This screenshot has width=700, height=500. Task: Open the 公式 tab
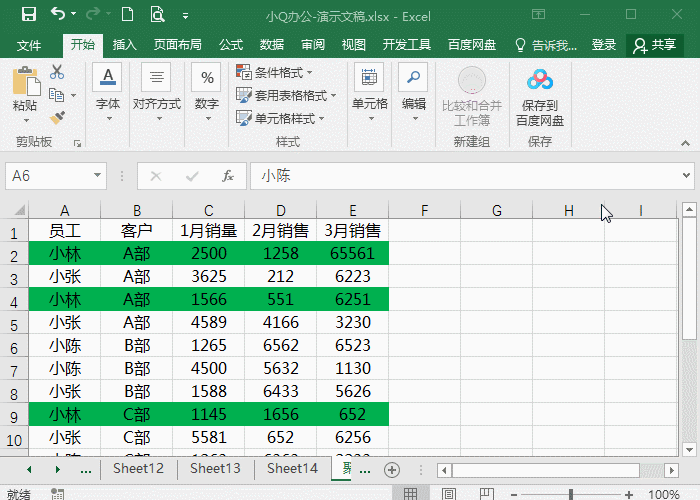tap(231, 45)
